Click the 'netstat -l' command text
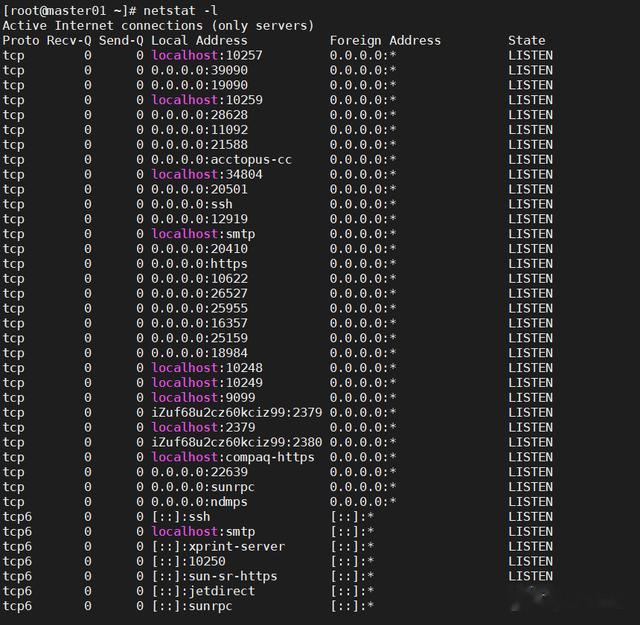The width and height of the screenshot is (640, 625). 180,11
